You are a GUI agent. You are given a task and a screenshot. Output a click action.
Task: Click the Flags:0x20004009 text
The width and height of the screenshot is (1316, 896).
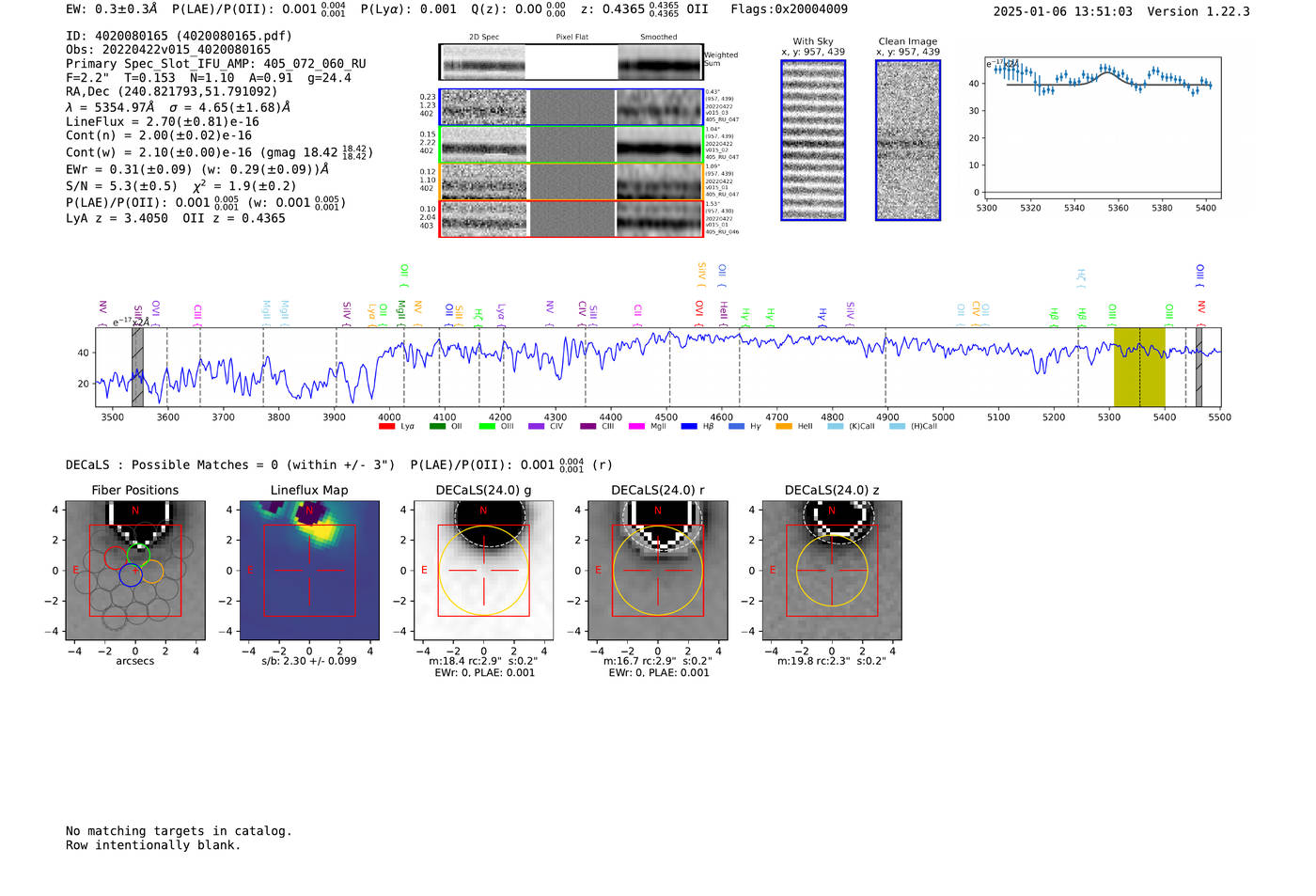pyautogui.click(x=789, y=9)
